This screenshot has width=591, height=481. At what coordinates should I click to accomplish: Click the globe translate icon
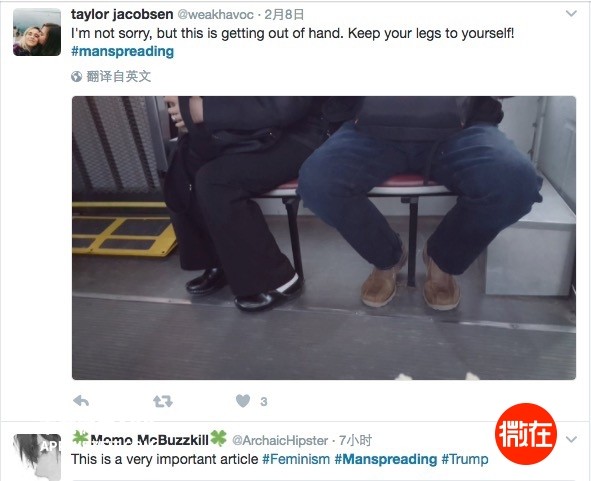[77, 77]
